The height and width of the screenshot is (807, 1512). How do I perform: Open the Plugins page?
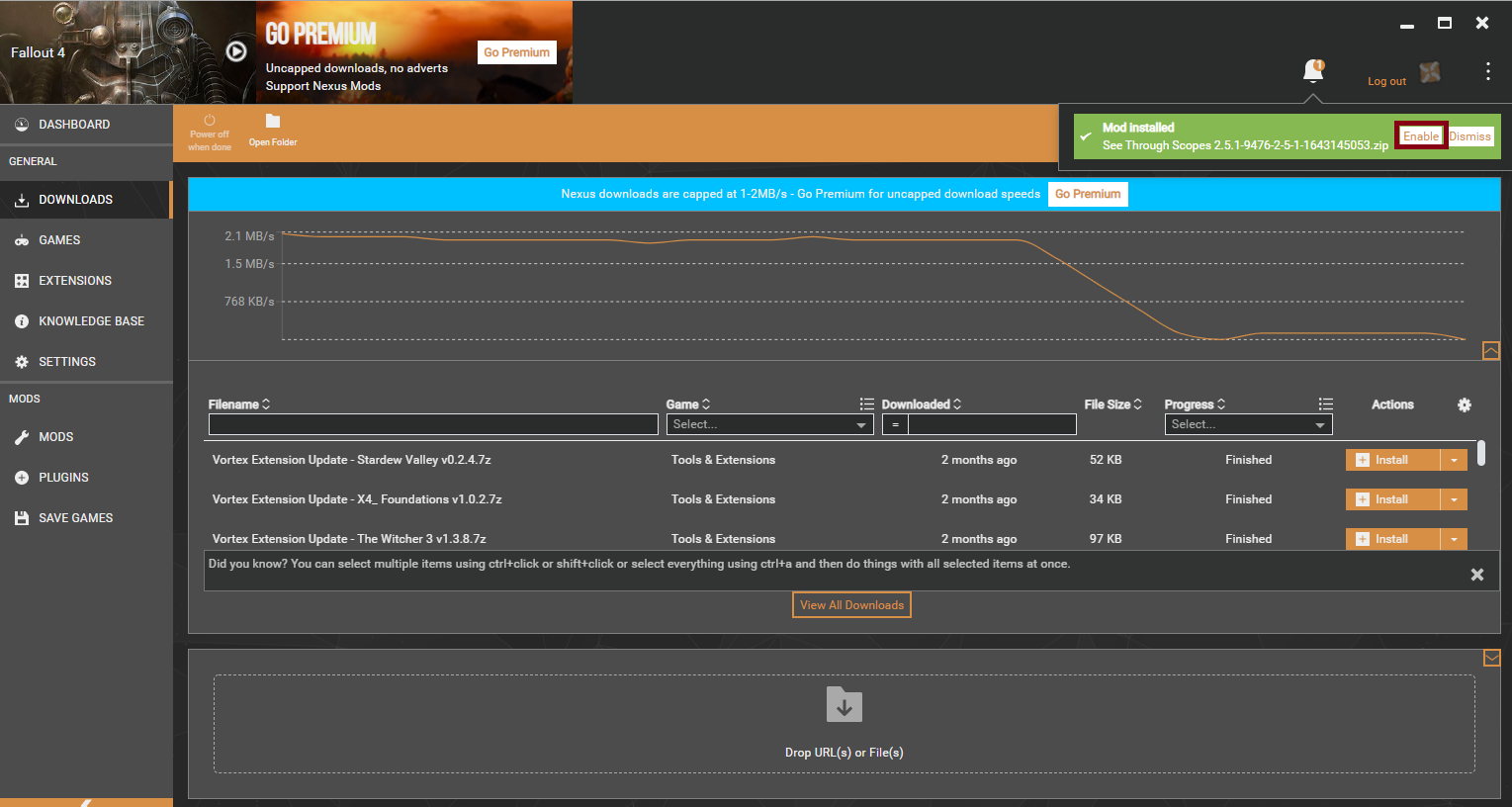[86, 478]
